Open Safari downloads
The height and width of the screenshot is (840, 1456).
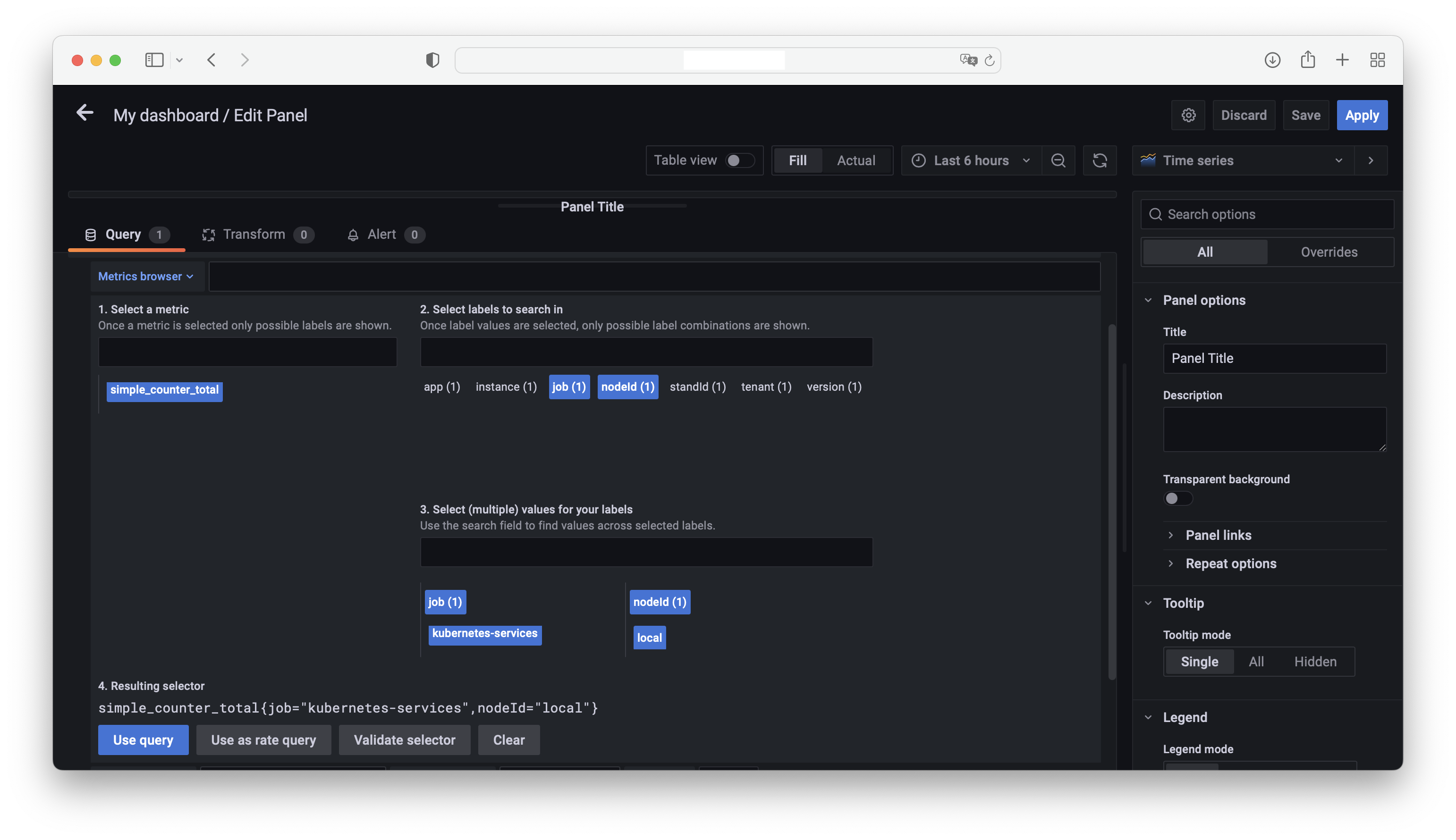tap(1272, 59)
